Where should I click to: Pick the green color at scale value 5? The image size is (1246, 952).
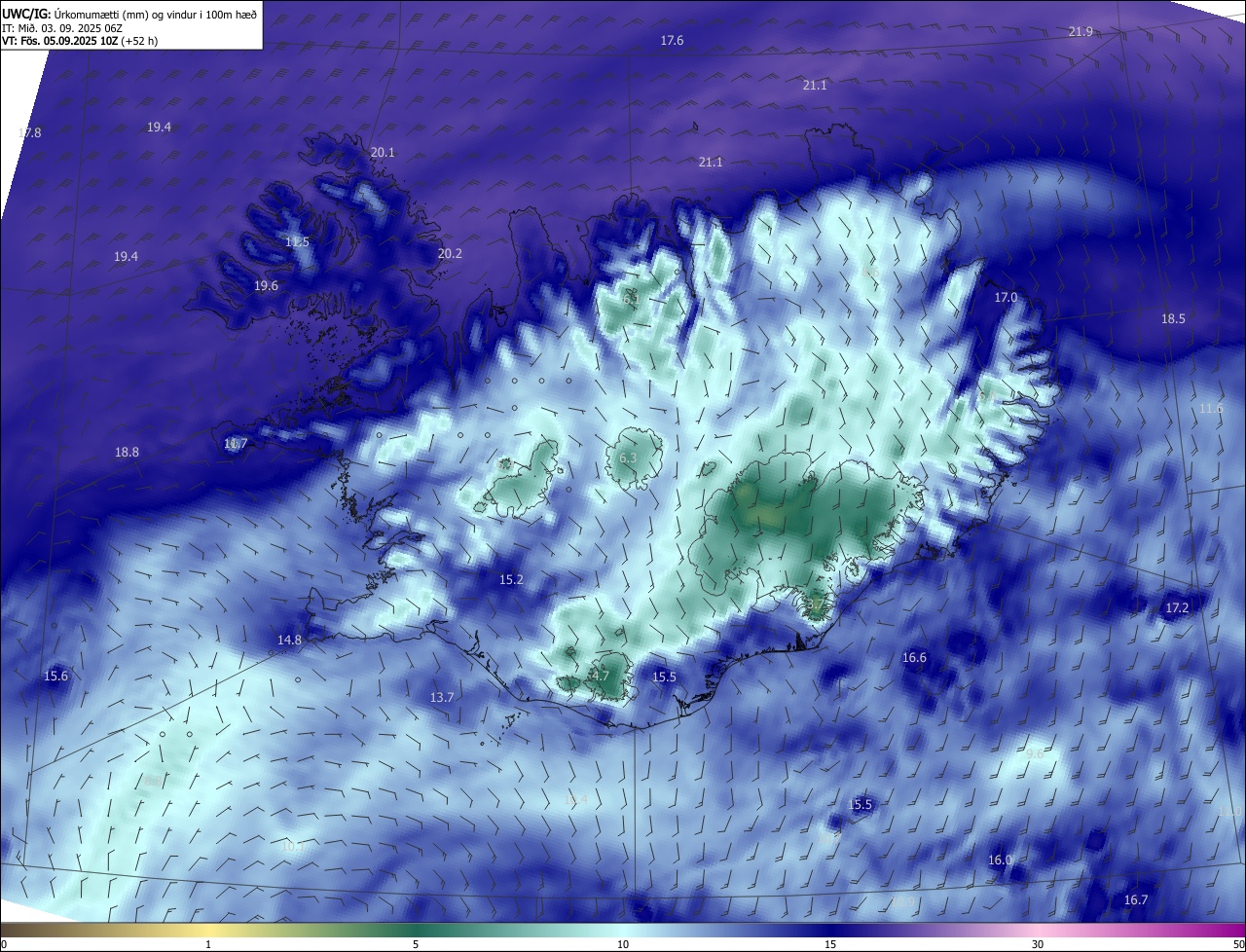pyautogui.click(x=416, y=930)
